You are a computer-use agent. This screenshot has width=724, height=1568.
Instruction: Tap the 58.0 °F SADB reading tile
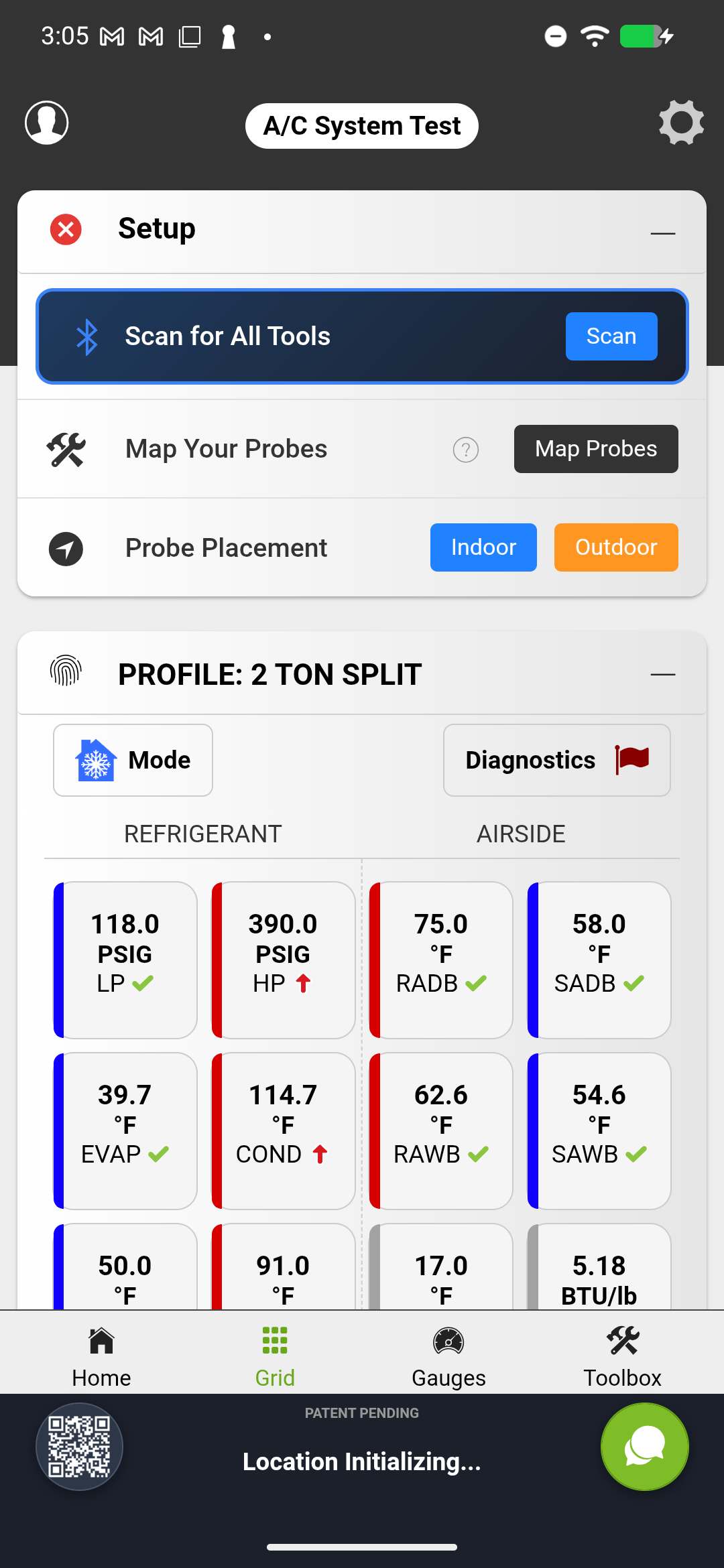point(599,960)
